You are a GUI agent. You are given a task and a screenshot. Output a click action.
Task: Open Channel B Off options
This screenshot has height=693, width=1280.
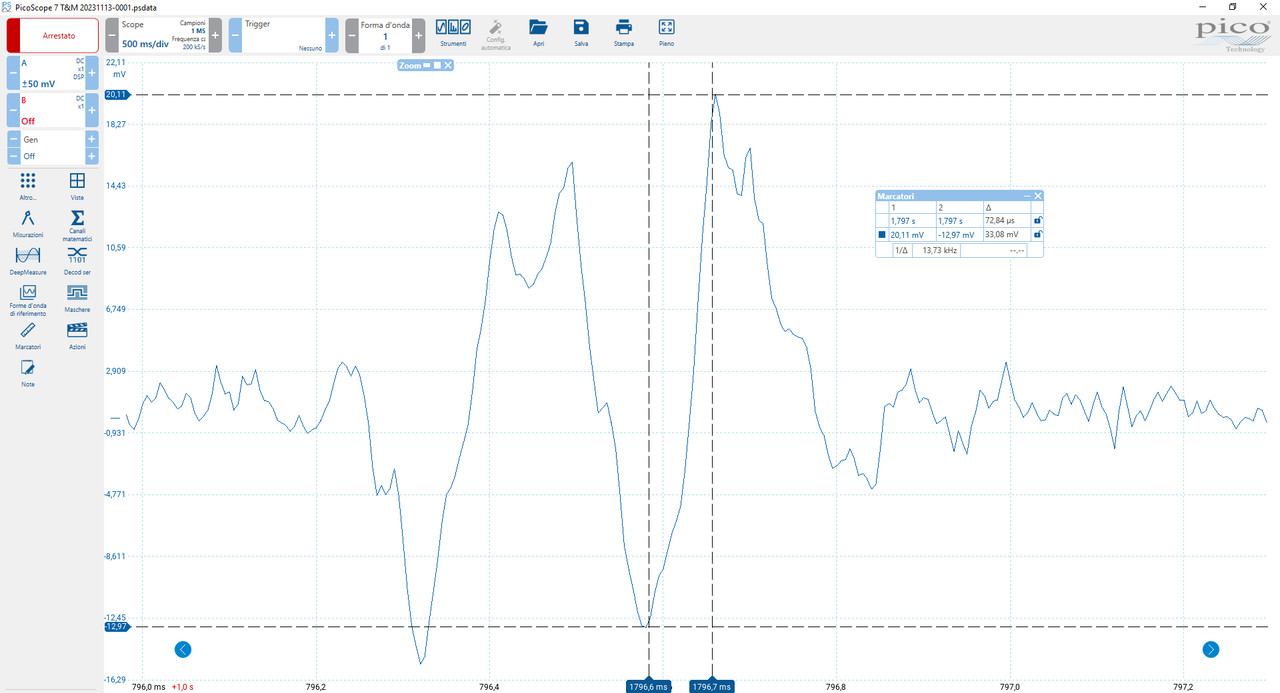(52, 110)
